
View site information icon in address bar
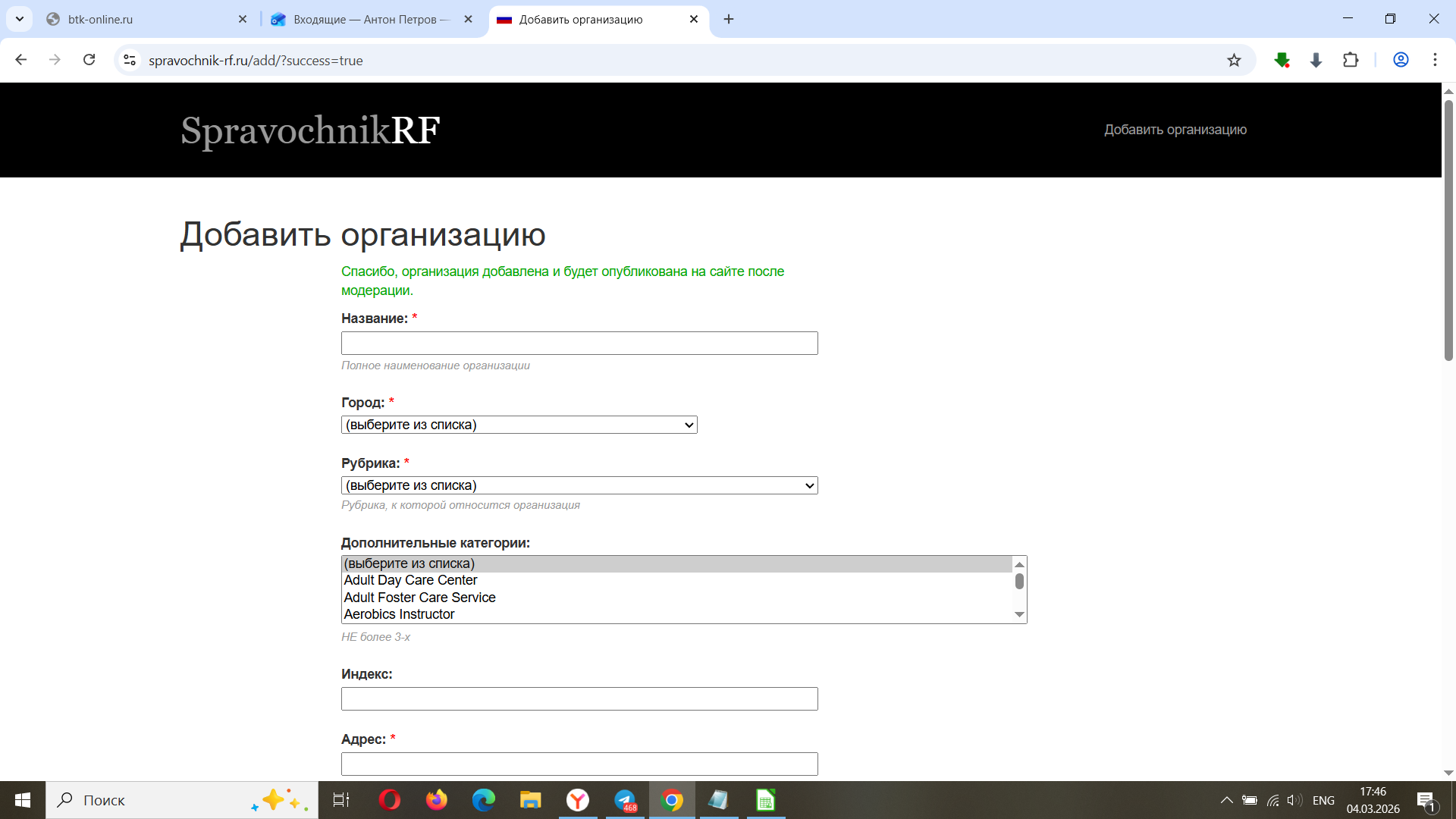130,60
